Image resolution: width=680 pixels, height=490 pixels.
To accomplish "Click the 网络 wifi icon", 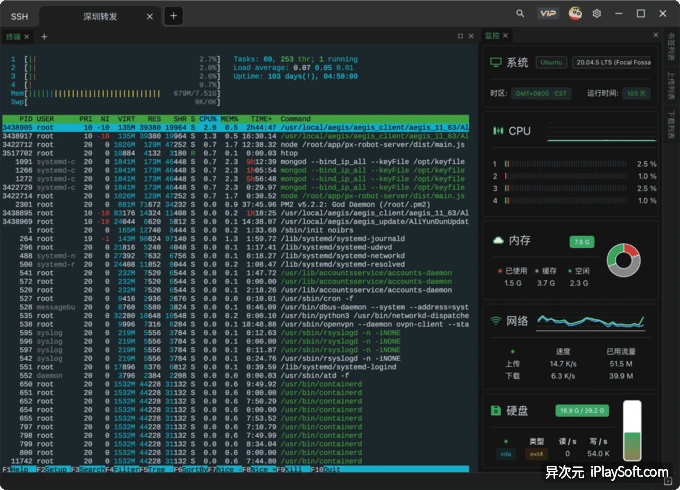I will (495, 321).
